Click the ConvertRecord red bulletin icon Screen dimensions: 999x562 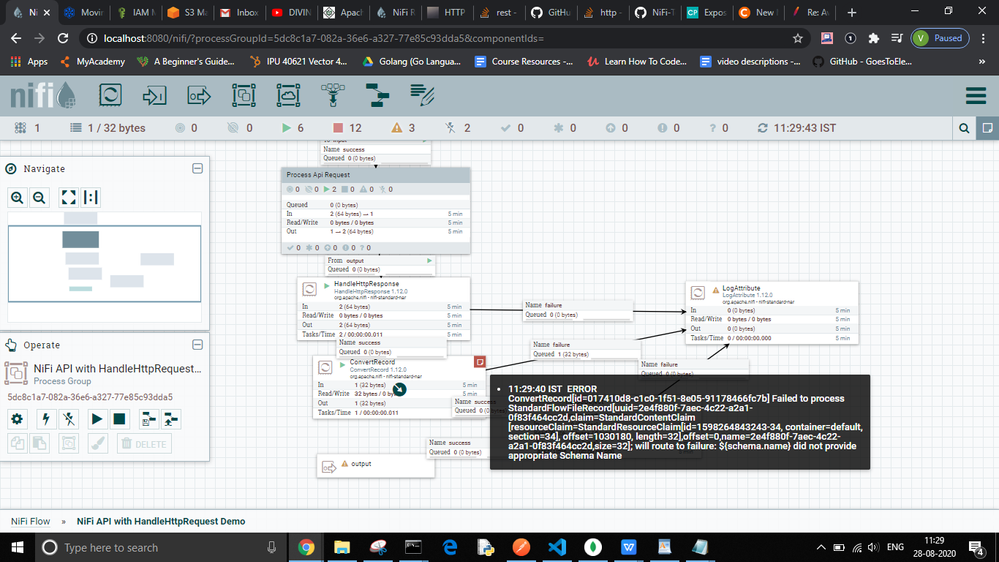pyautogui.click(x=480, y=362)
